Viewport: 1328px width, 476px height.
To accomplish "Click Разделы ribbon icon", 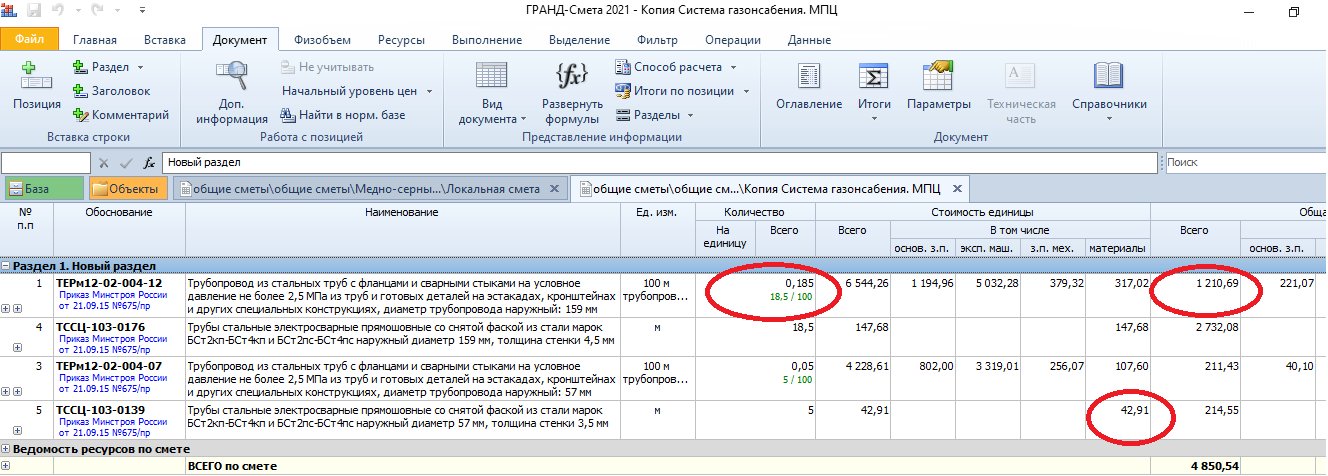I will pos(622,115).
